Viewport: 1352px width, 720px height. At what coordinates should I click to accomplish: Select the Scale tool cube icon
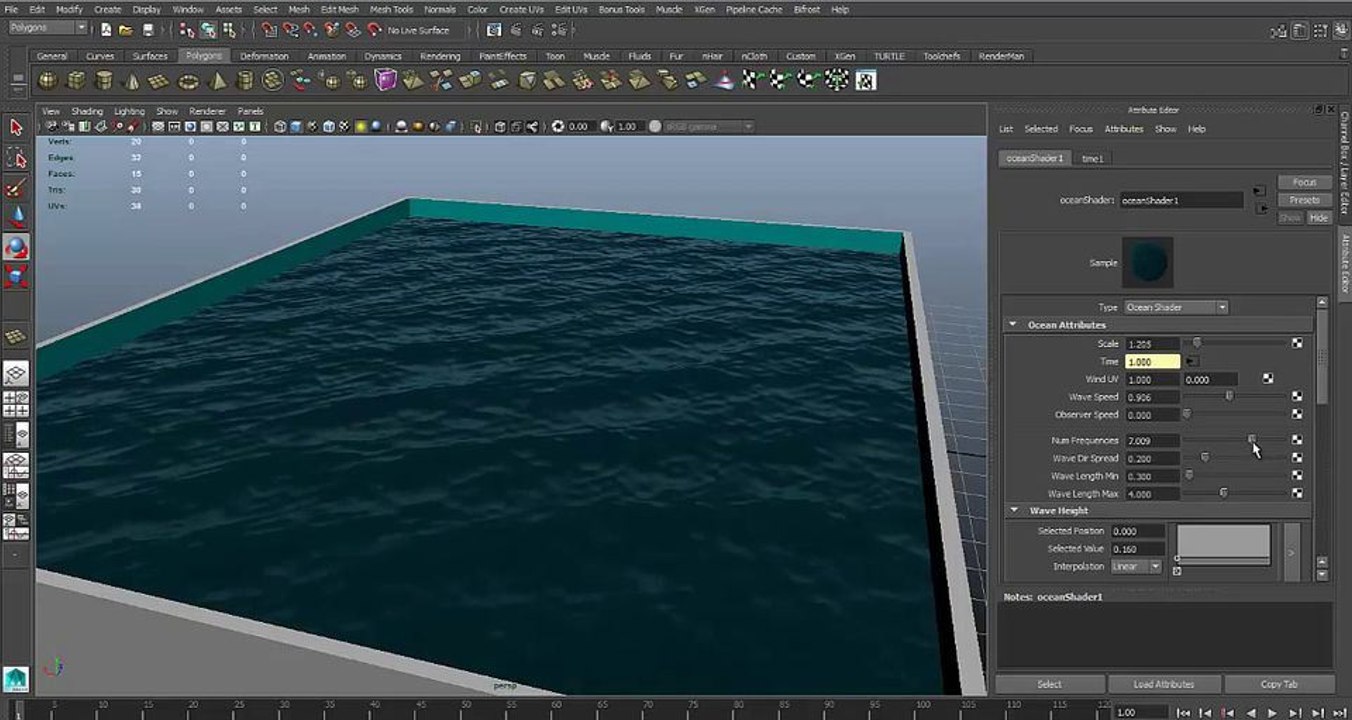(x=16, y=276)
